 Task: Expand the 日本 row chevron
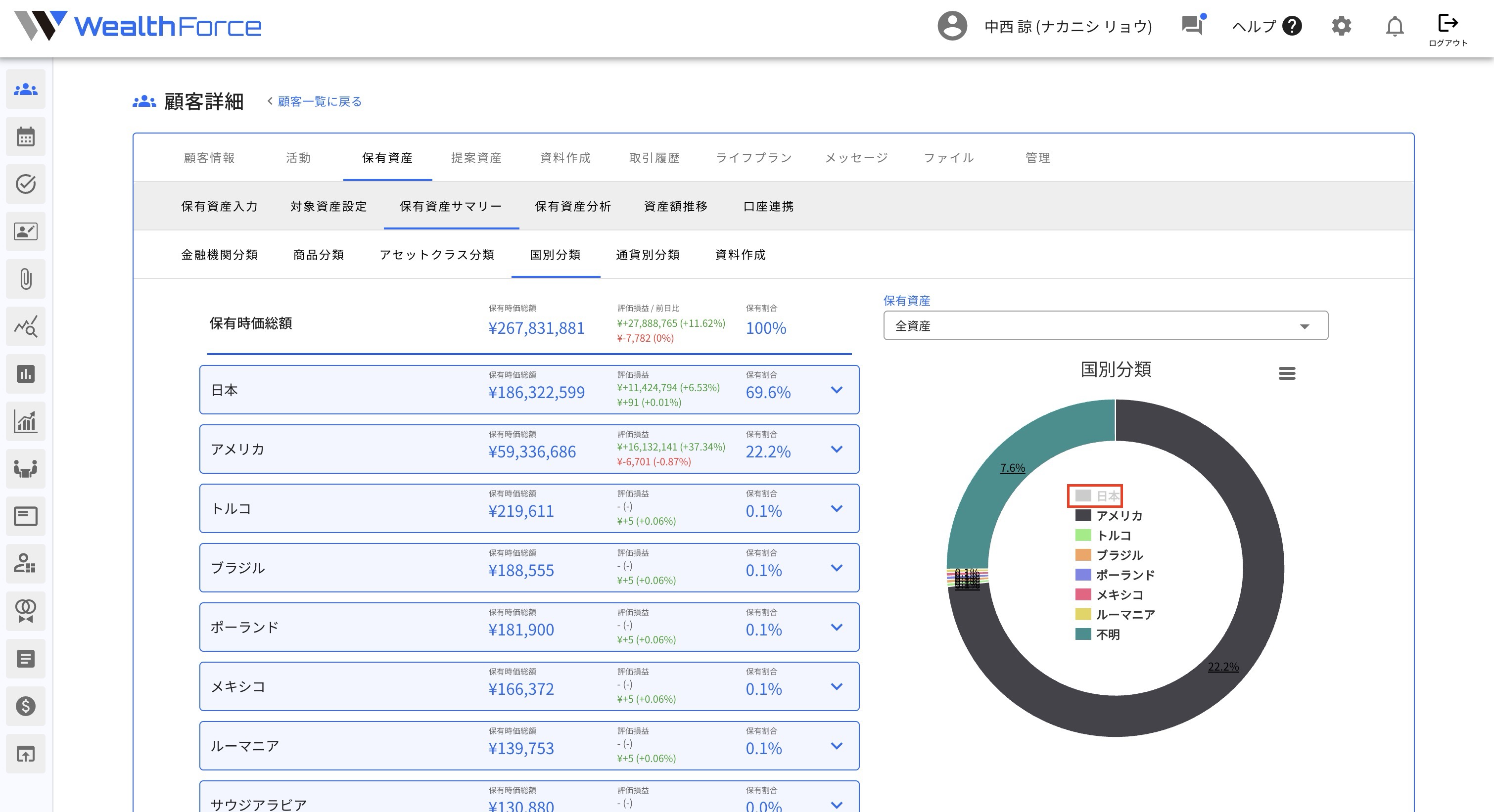click(837, 390)
